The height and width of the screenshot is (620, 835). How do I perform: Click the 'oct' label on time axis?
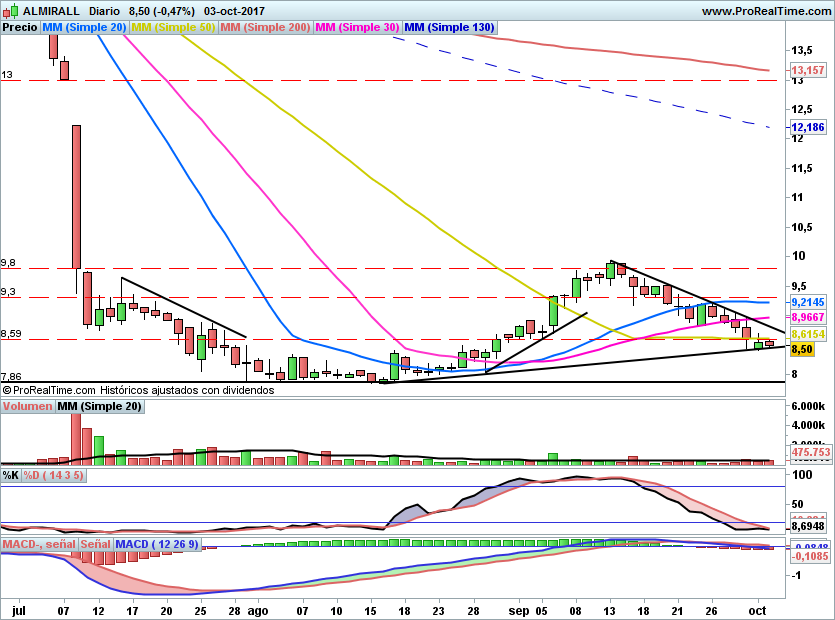click(757, 610)
